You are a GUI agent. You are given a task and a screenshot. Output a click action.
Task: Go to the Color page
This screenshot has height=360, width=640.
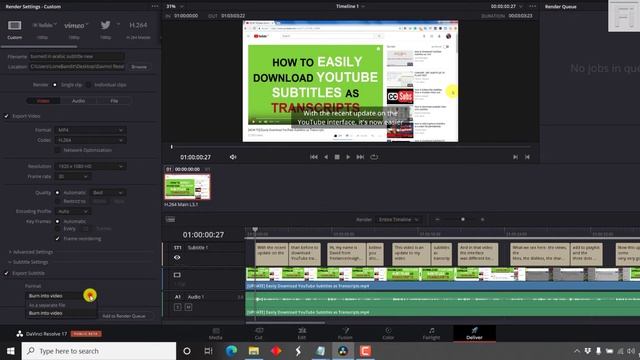point(388,333)
